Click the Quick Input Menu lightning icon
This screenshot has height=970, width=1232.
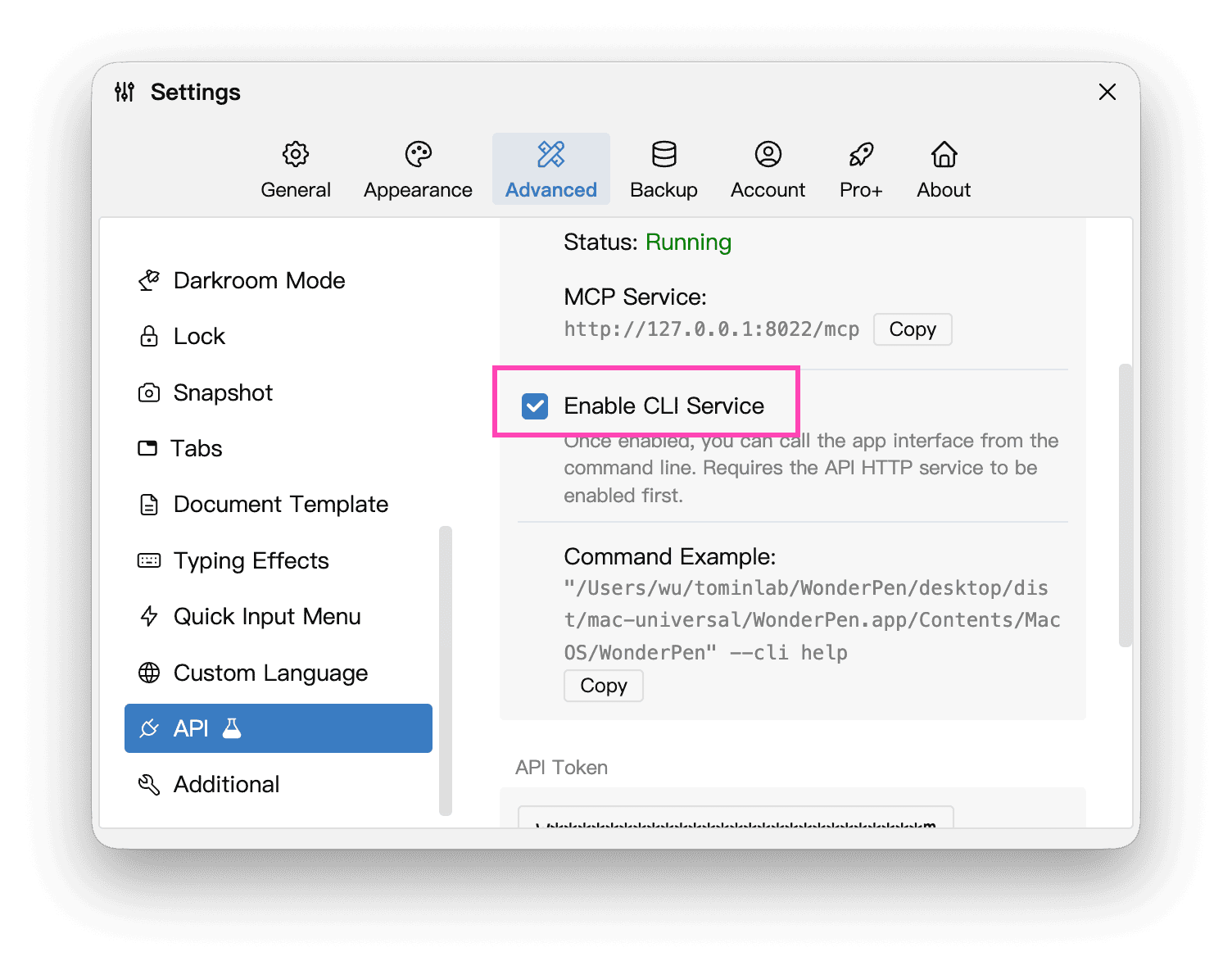point(149,616)
